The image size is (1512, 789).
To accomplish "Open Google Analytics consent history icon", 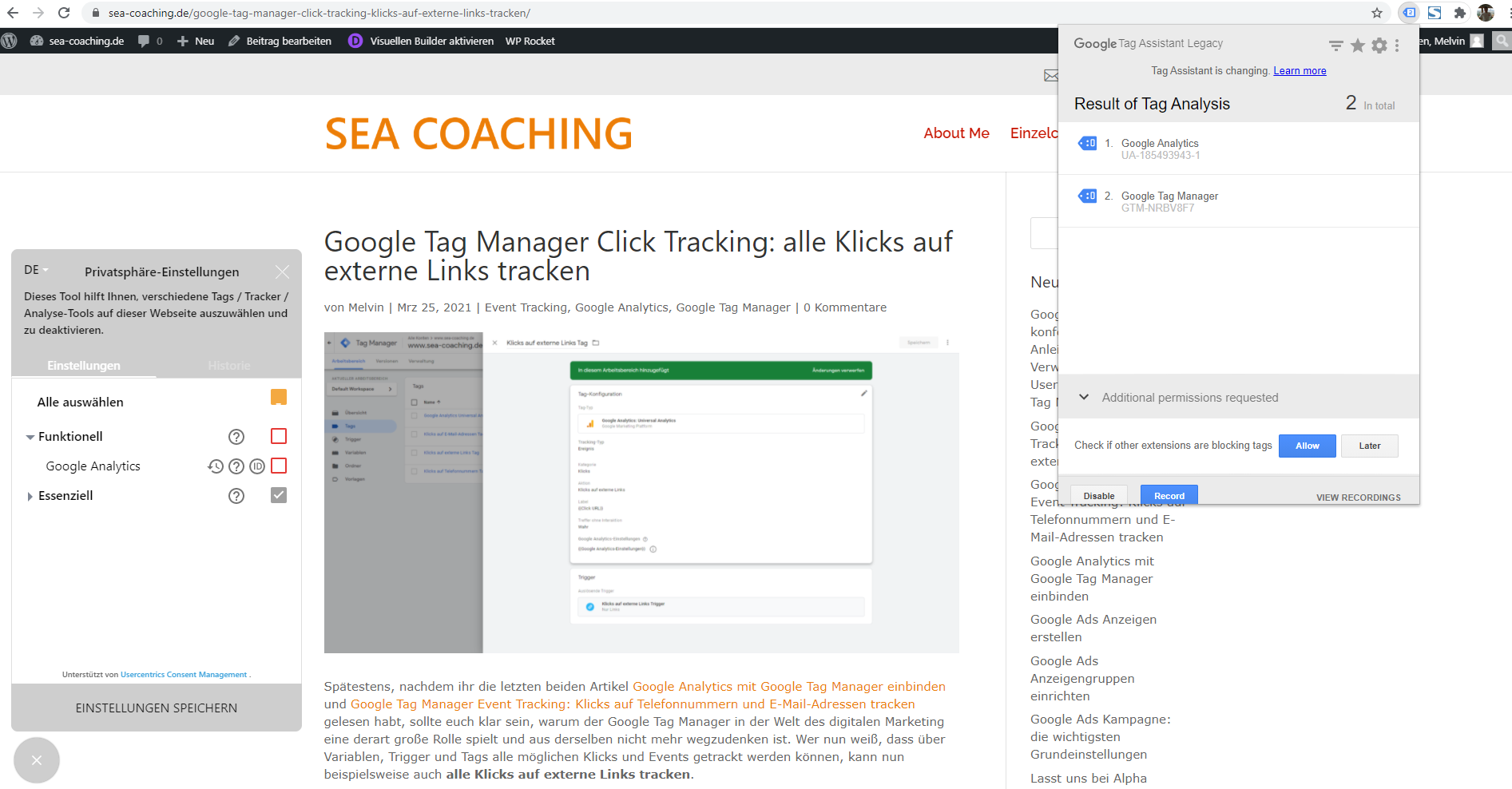I will 216,466.
